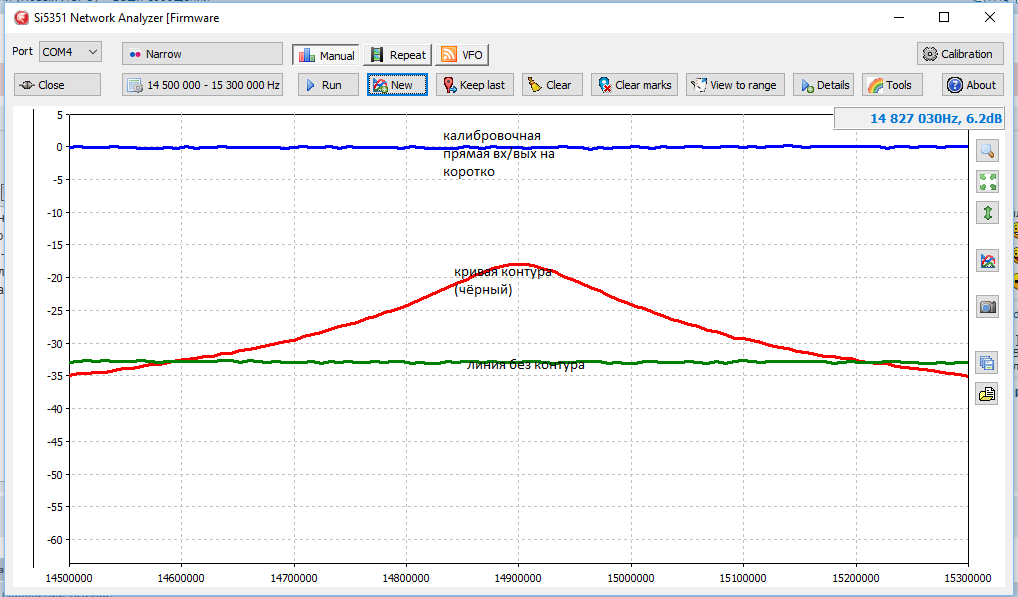Click the калибровочная прямая annotation text

499,154
